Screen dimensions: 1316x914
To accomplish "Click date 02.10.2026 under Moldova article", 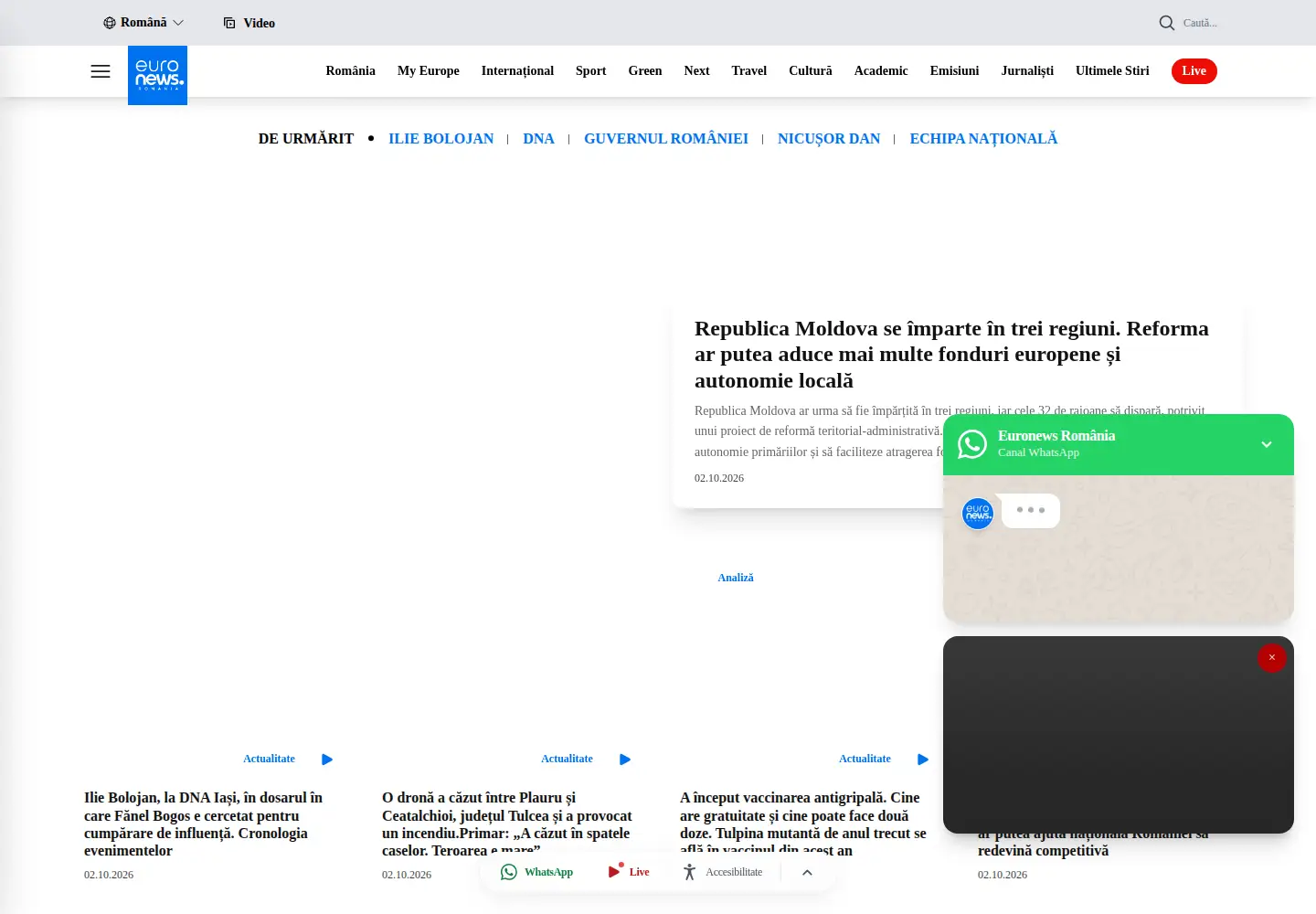I will click(719, 478).
